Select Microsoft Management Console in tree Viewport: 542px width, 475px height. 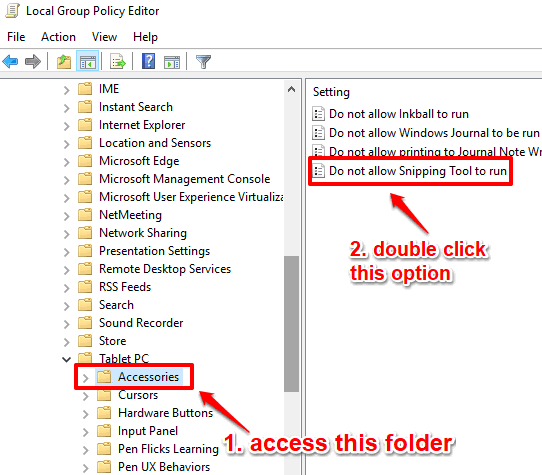[x=185, y=179]
